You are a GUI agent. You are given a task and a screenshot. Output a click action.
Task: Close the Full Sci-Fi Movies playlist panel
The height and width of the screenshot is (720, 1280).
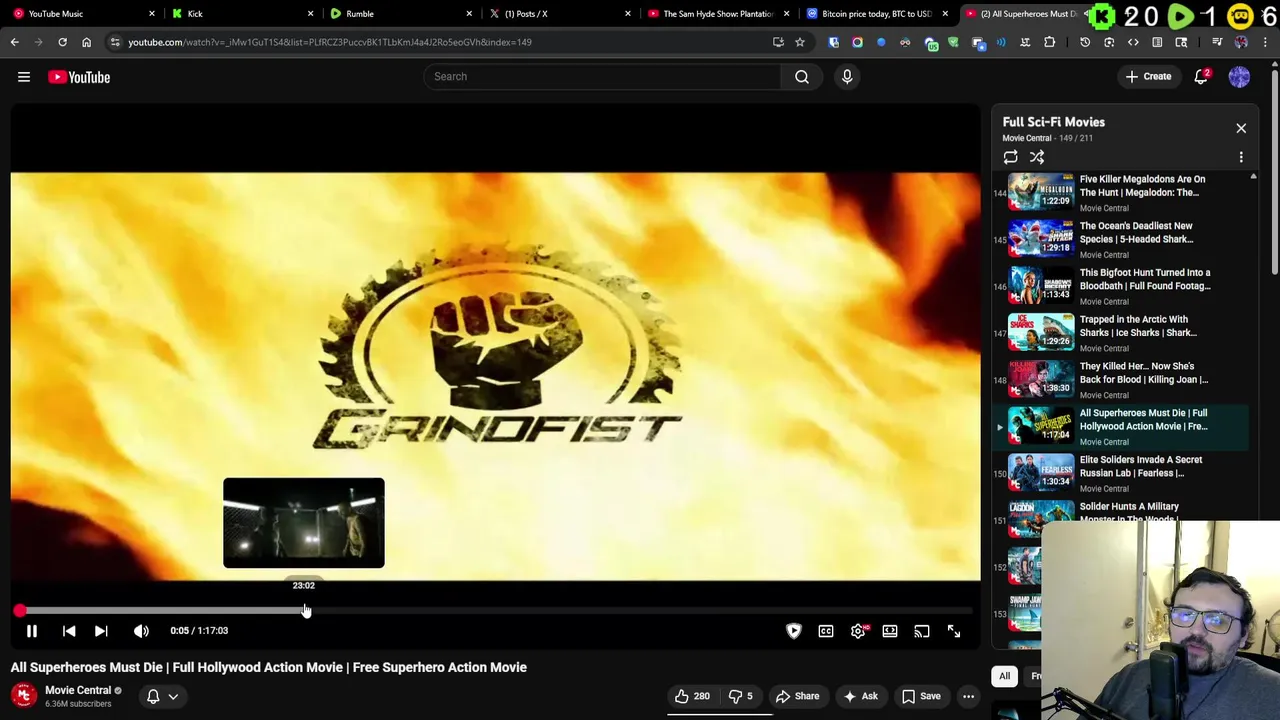[x=1241, y=128]
